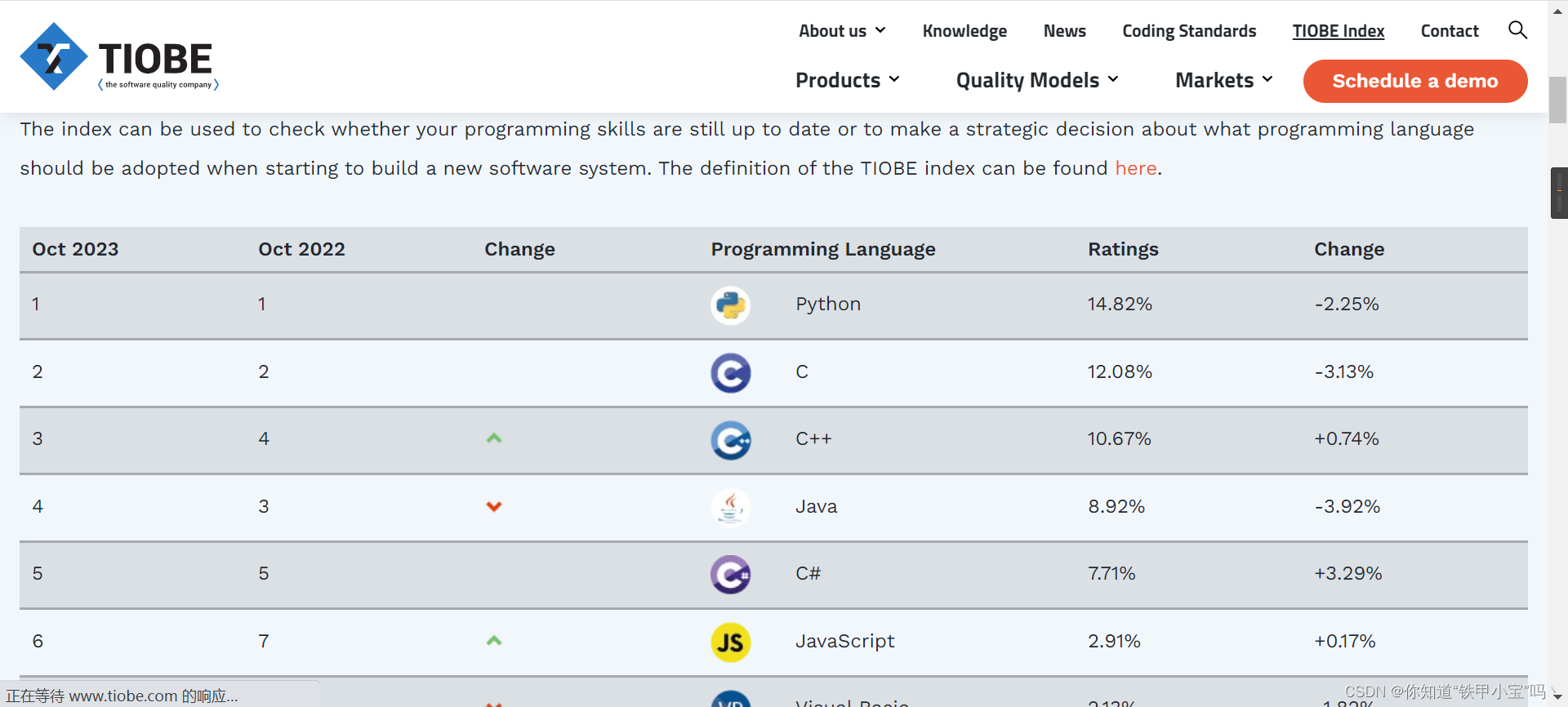Click the Python language name
This screenshot has height=707, width=1568.
pos(828,304)
